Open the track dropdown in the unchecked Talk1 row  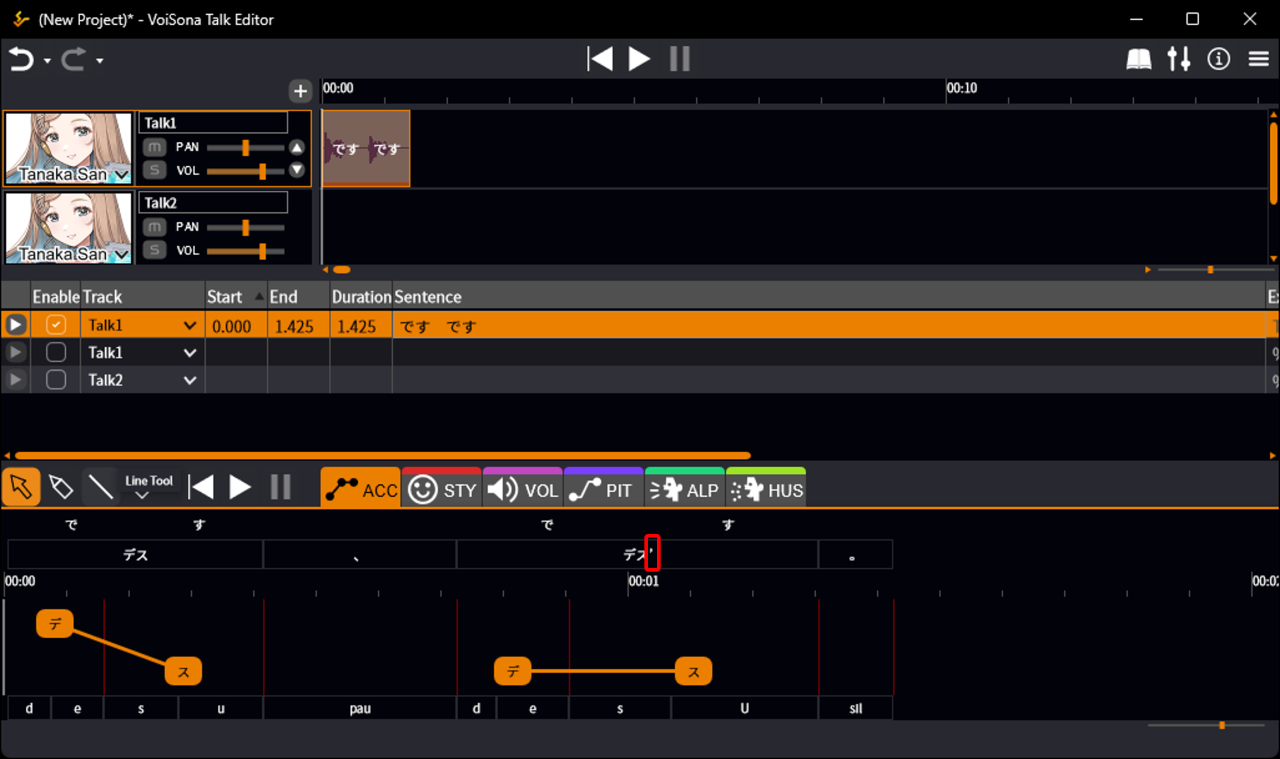[190, 352]
